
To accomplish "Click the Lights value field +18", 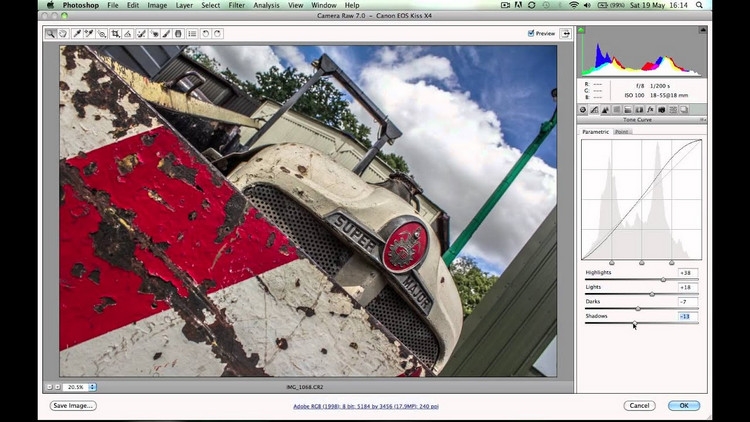I will (x=687, y=287).
